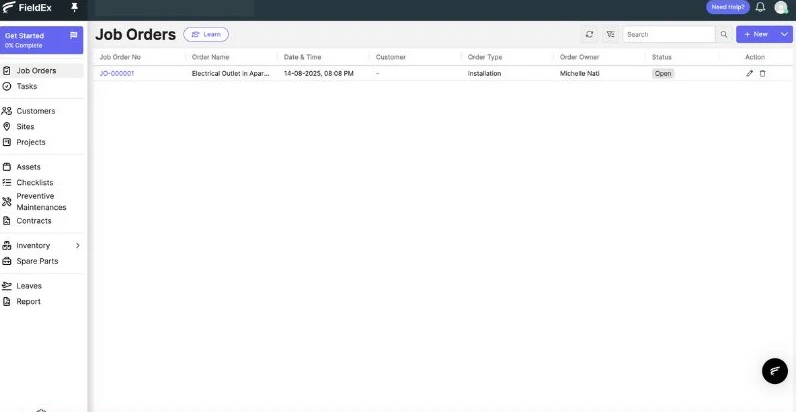Focus the Search input field
The height and width of the screenshot is (412, 796).
click(669, 35)
